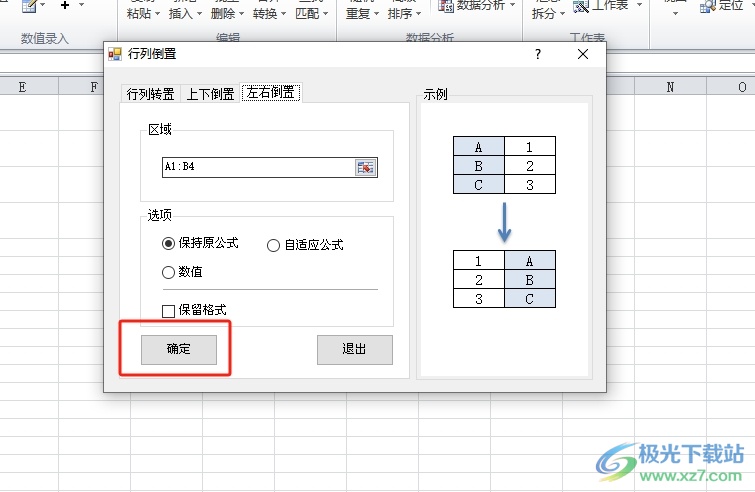The width and height of the screenshot is (755, 492).
Task: Choose the 数值 radio option
Action: coord(168,272)
